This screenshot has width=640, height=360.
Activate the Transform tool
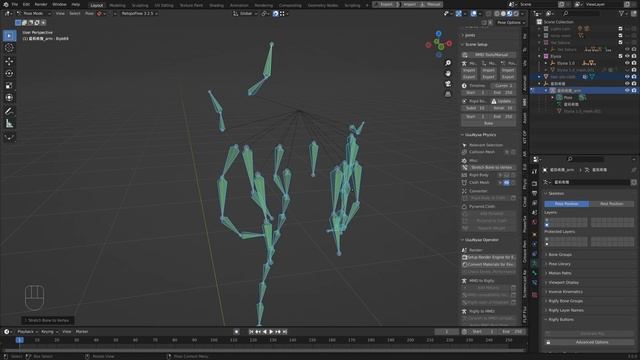tap(9, 98)
